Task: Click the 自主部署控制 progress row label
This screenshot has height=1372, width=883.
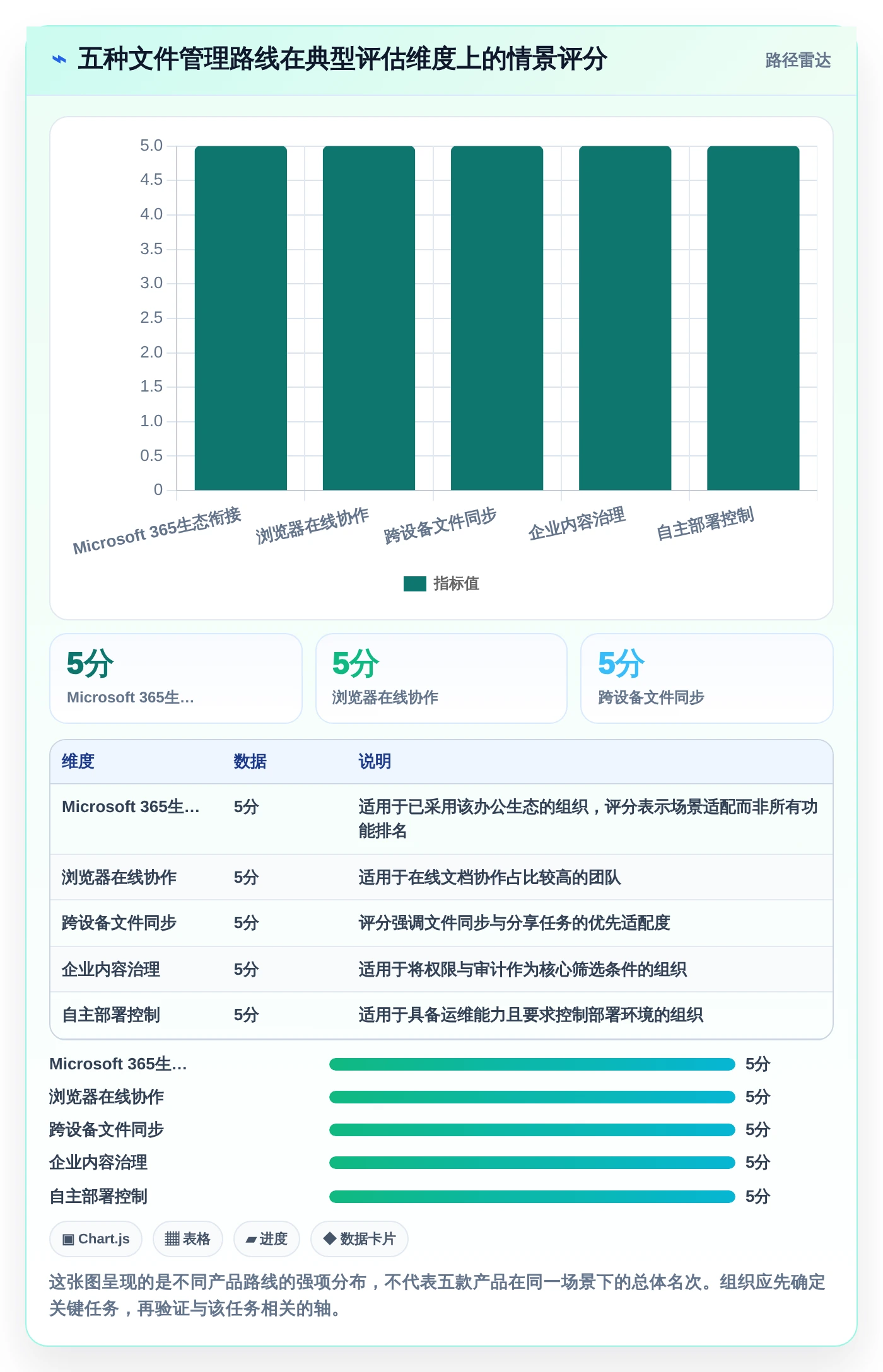Action: [x=98, y=1197]
